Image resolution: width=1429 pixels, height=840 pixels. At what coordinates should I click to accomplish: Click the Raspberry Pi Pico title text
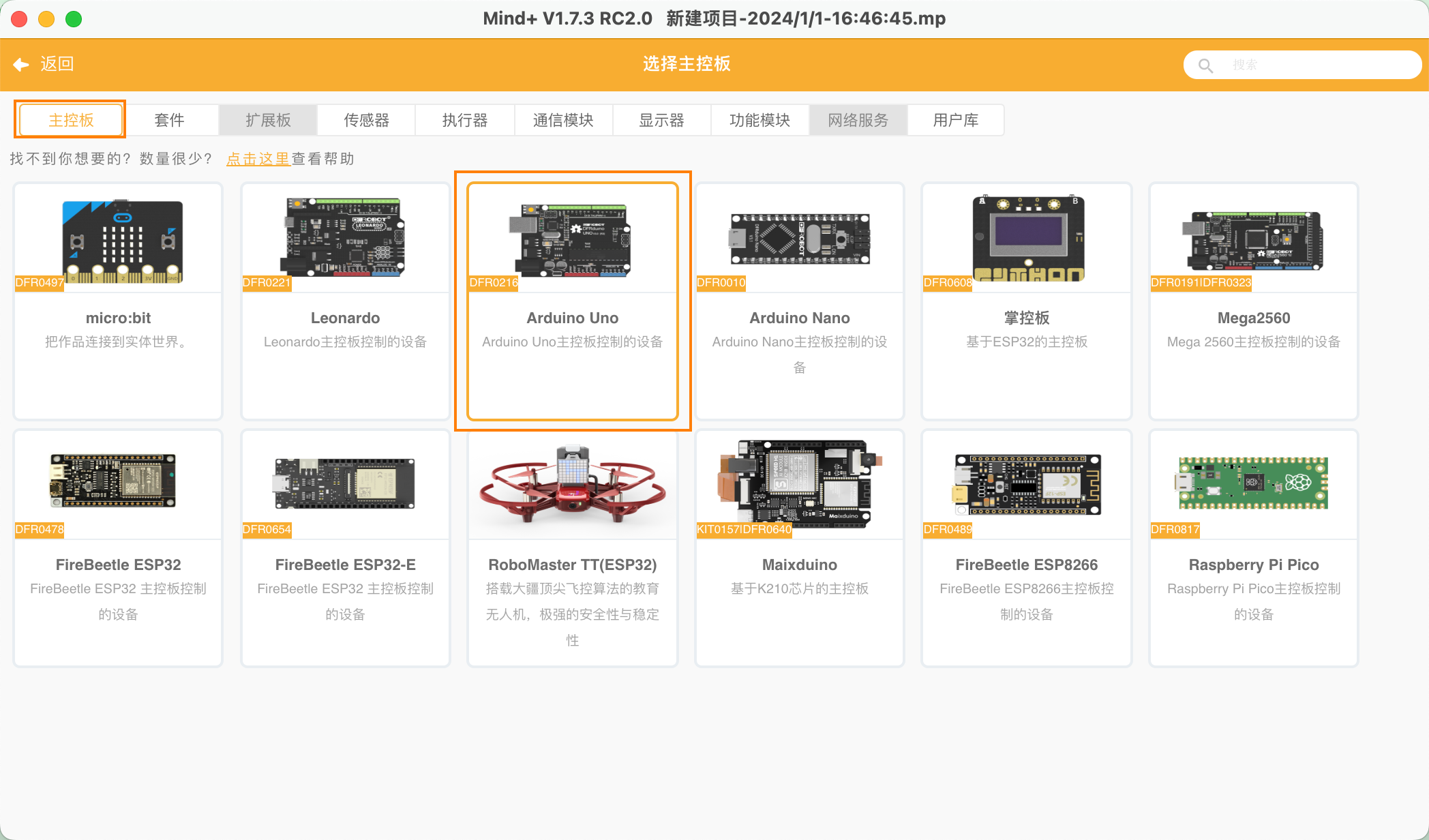click(x=1254, y=565)
